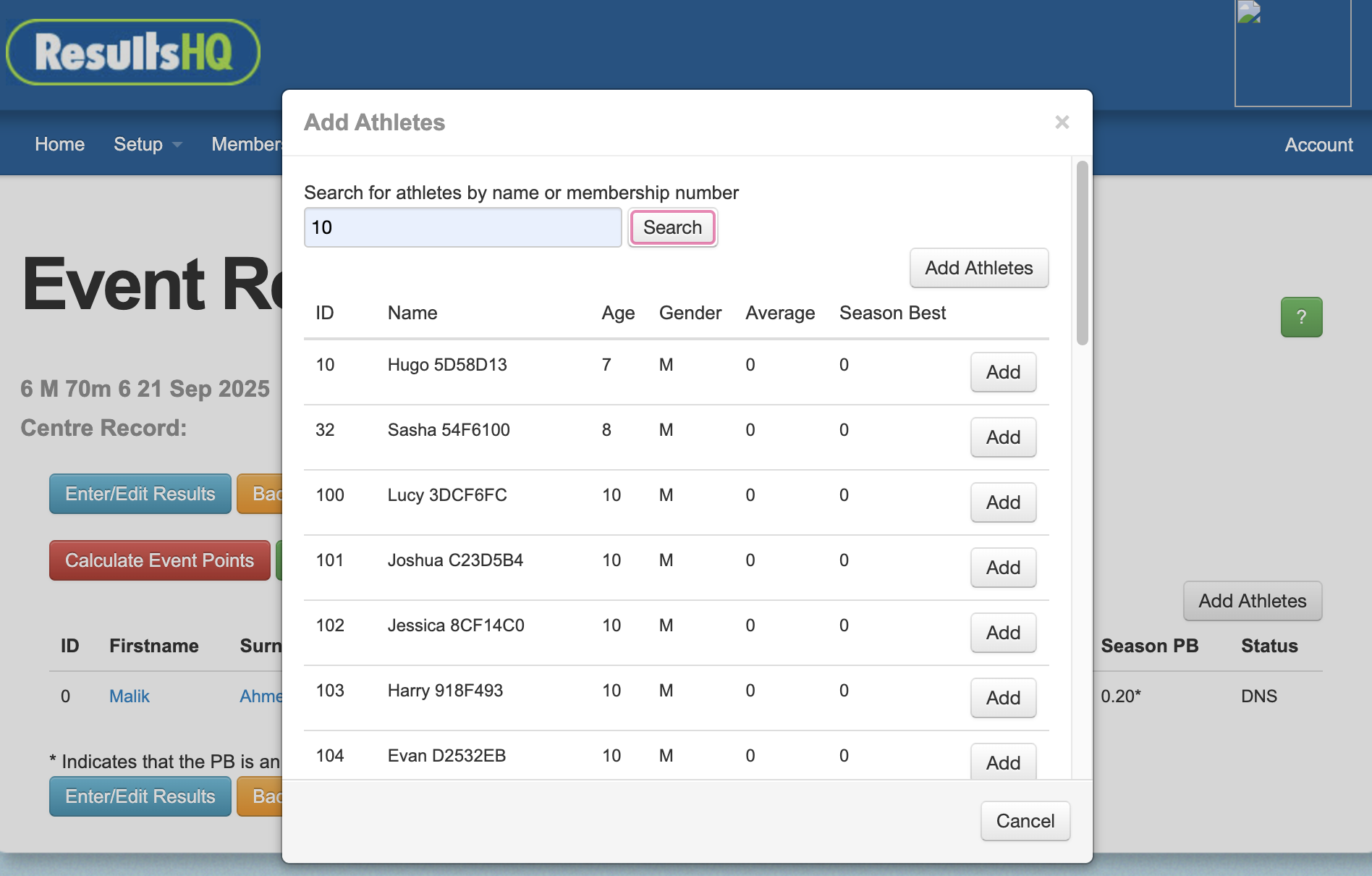Select the ID 100 cell

[330, 495]
